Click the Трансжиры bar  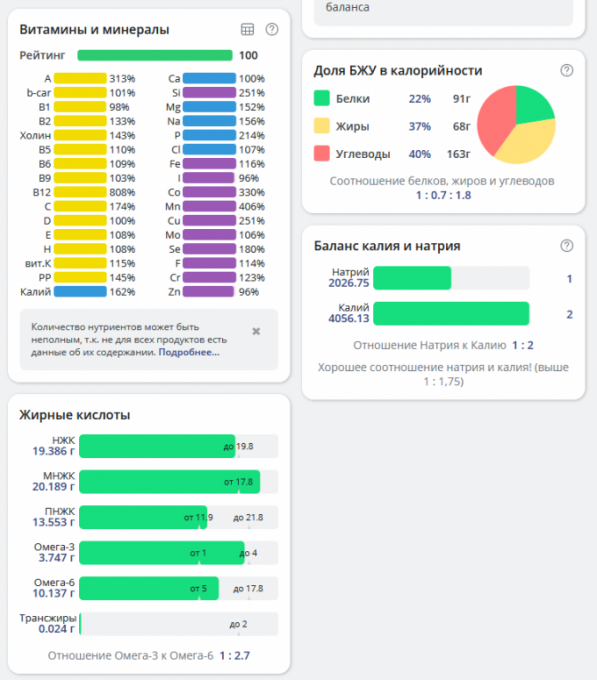click(x=179, y=624)
